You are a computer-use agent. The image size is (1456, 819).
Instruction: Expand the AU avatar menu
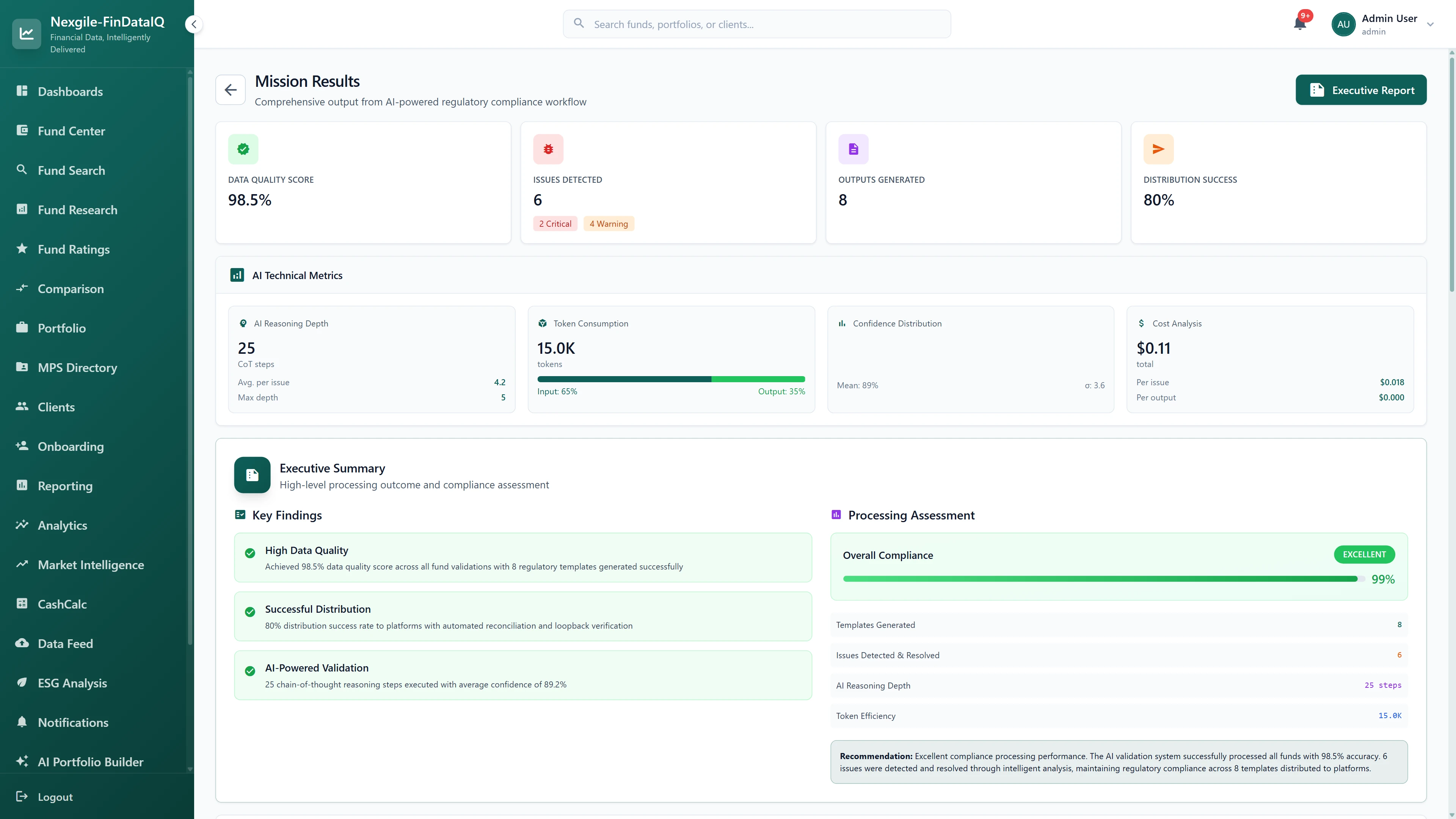(x=1343, y=24)
